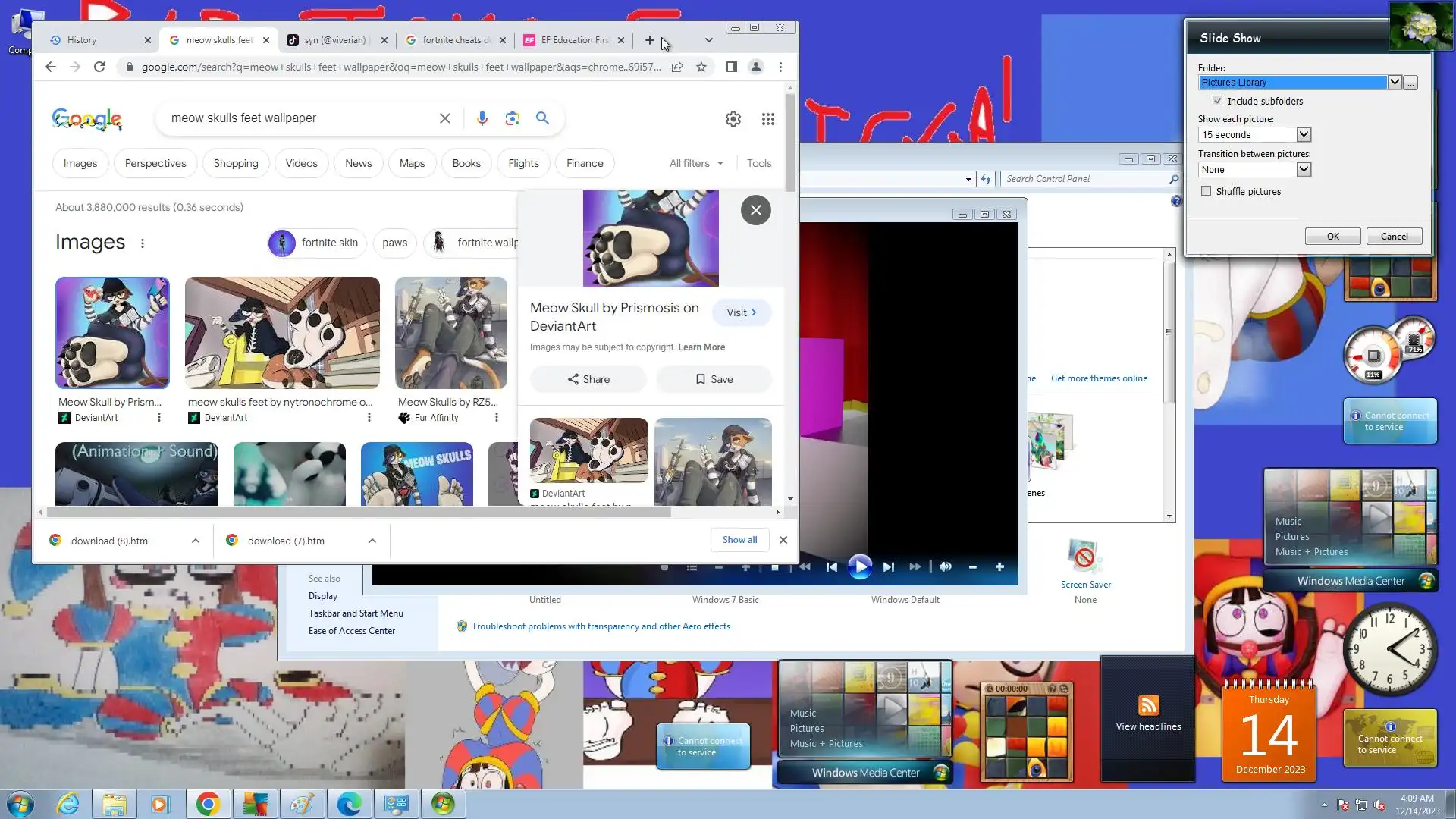The width and height of the screenshot is (1456, 819).
Task: Bookmark page with star icon
Action: pos(701,67)
